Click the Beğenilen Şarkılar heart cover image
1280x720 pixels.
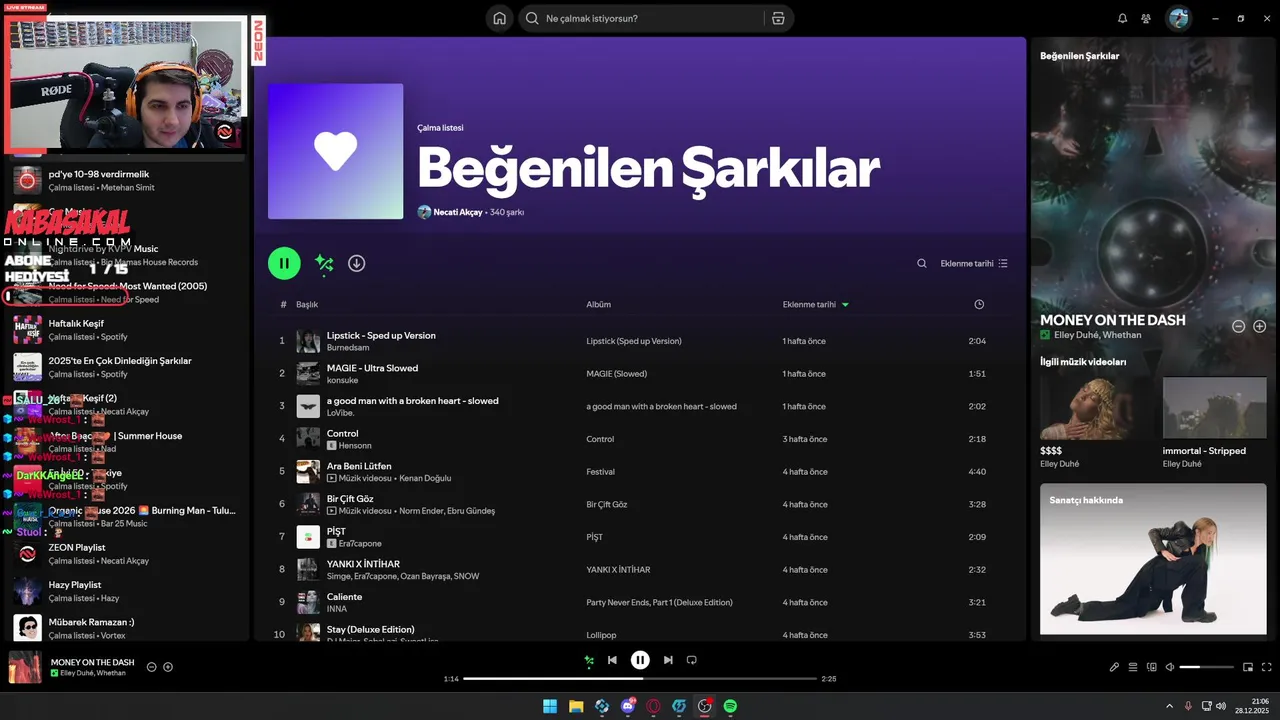335,151
